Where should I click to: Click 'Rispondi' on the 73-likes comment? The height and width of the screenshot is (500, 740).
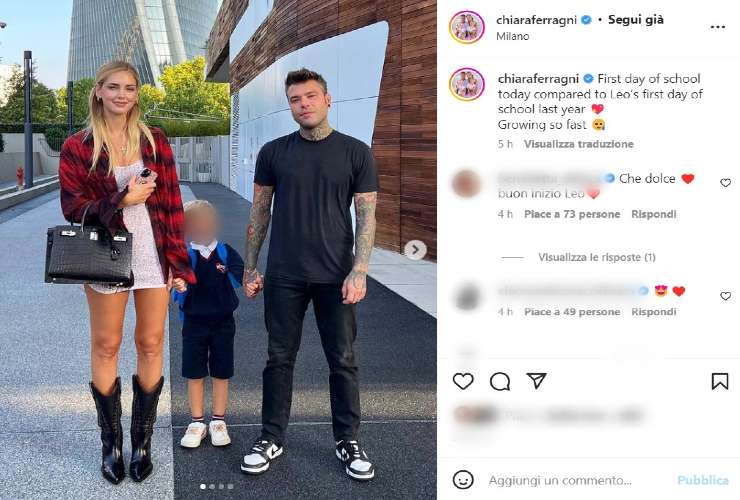pyautogui.click(x=654, y=214)
